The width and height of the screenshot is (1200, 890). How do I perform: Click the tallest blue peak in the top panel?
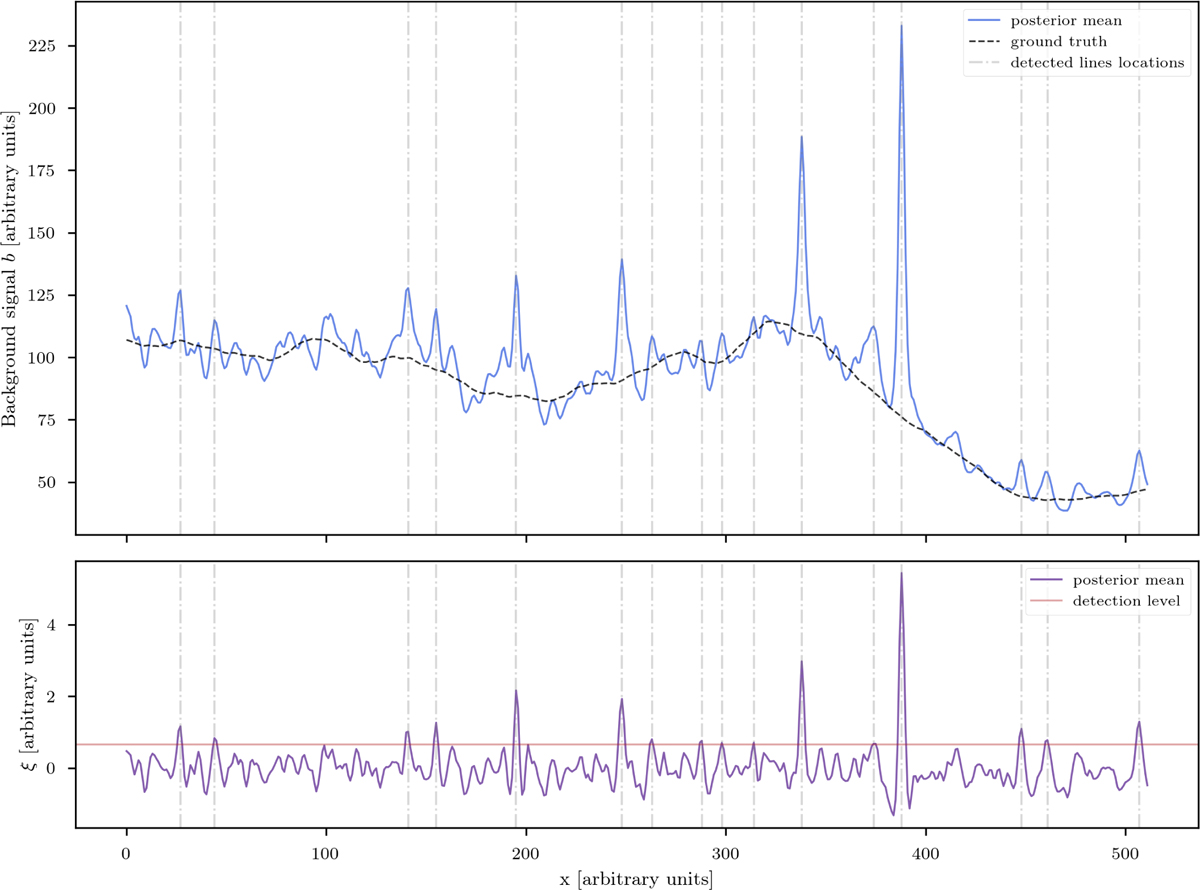901,28
